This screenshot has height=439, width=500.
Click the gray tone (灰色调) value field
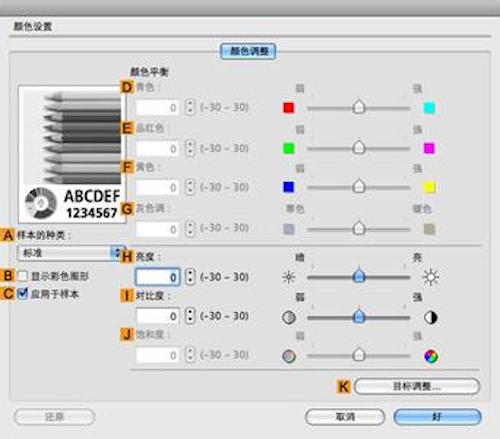(x=158, y=229)
